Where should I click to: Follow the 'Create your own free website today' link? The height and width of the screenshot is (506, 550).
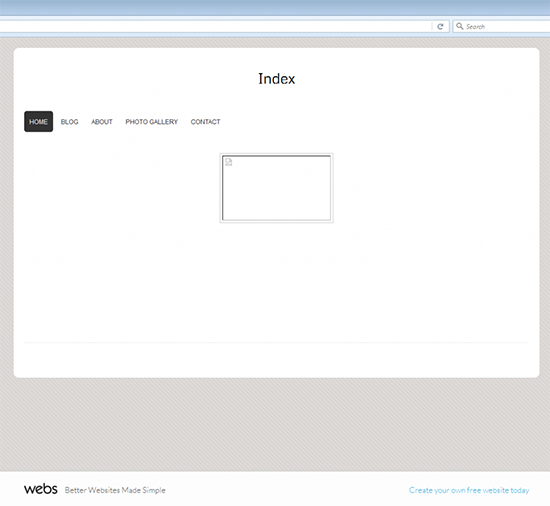469,490
